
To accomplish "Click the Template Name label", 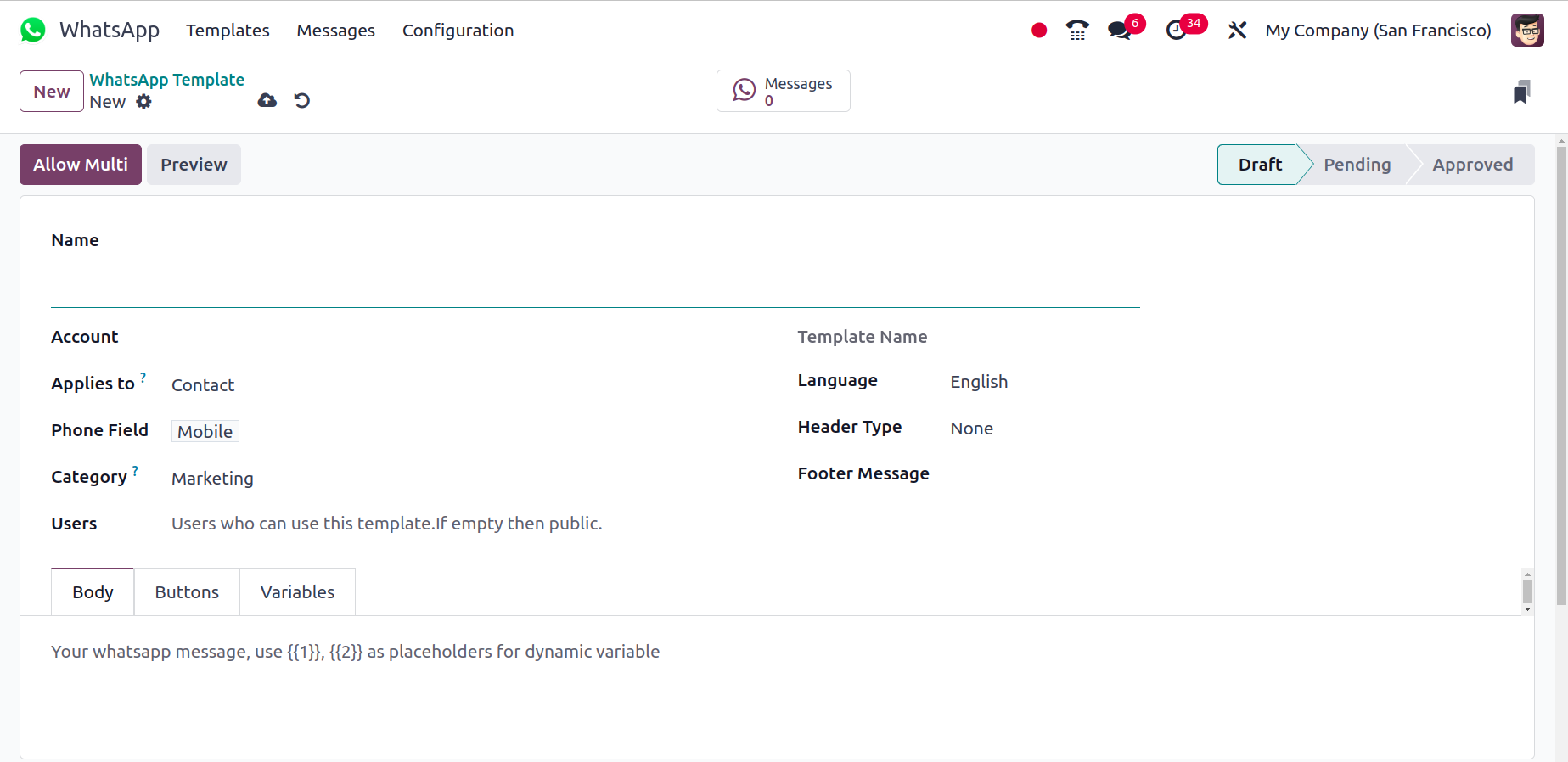I will [862, 337].
